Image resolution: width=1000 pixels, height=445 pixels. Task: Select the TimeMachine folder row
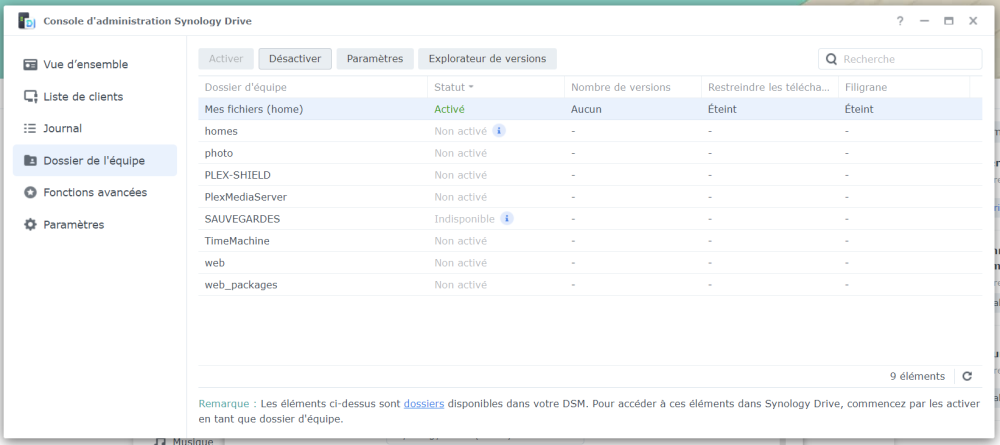click(590, 241)
